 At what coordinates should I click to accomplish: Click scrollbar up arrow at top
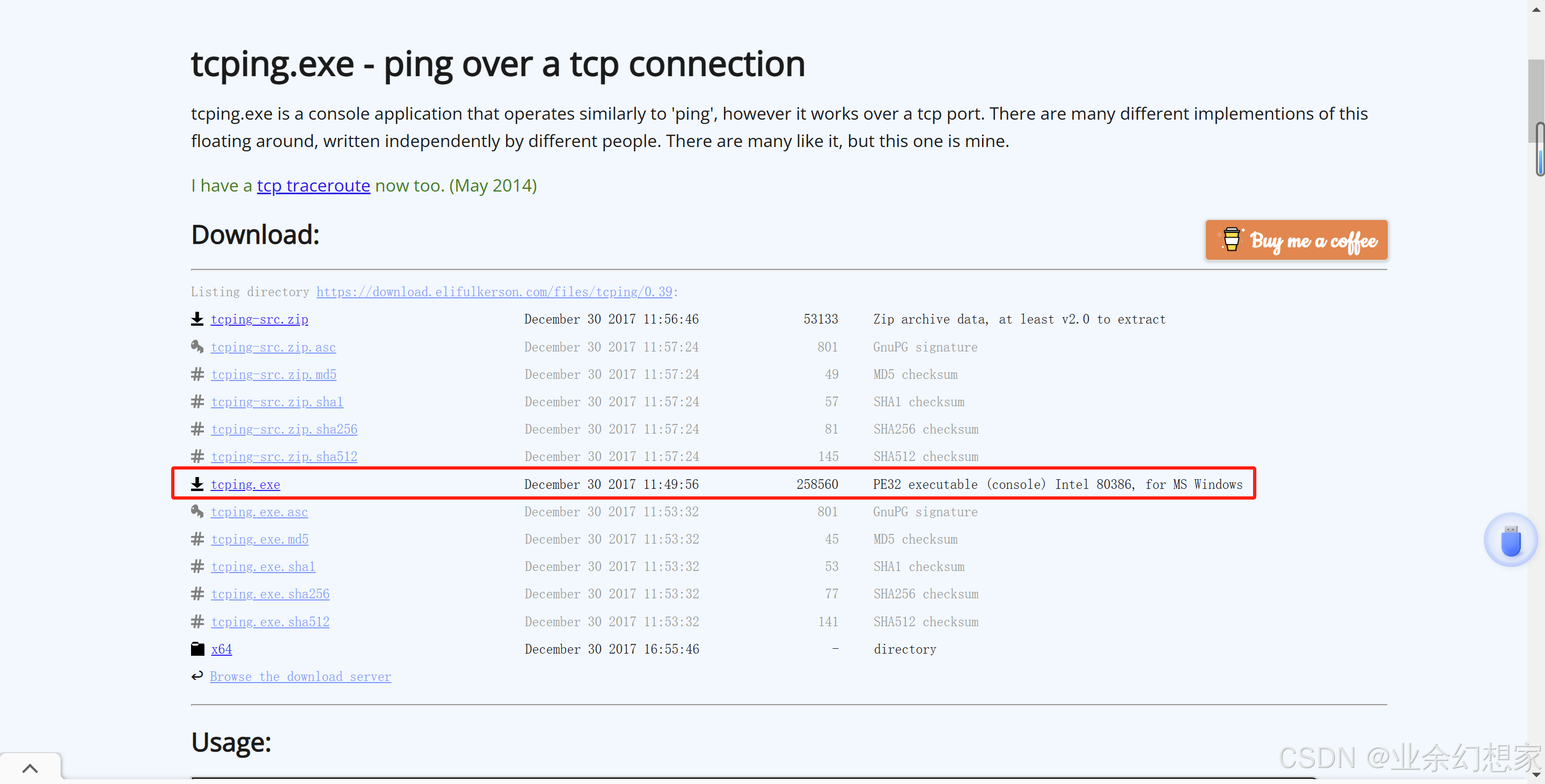pyautogui.click(x=1536, y=9)
